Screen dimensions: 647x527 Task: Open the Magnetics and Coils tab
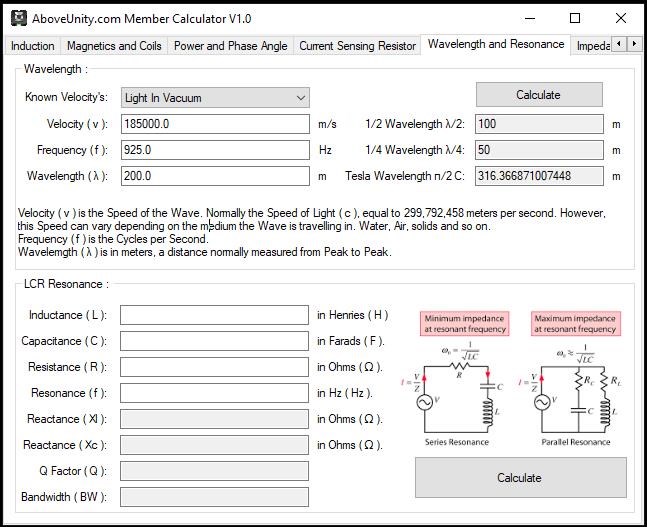pos(114,46)
